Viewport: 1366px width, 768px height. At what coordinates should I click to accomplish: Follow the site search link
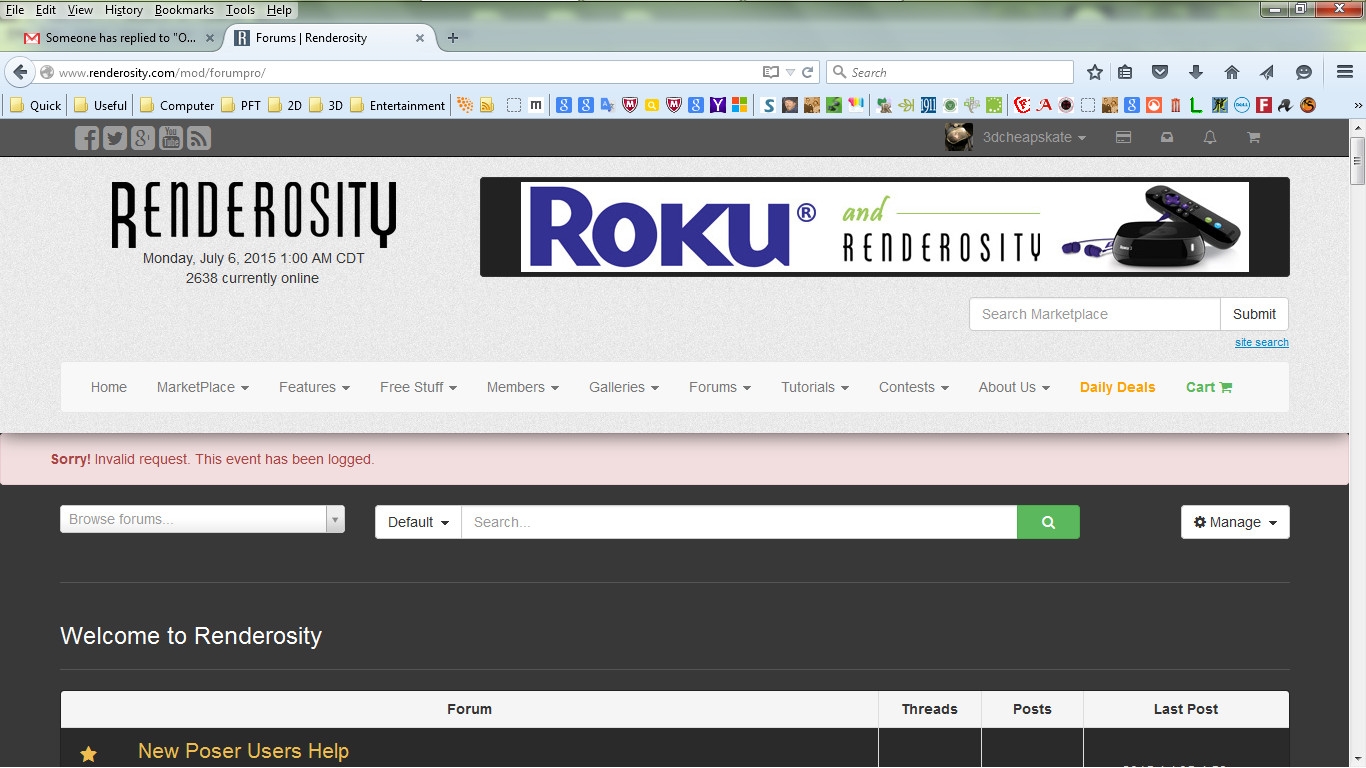tap(1262, 342)
